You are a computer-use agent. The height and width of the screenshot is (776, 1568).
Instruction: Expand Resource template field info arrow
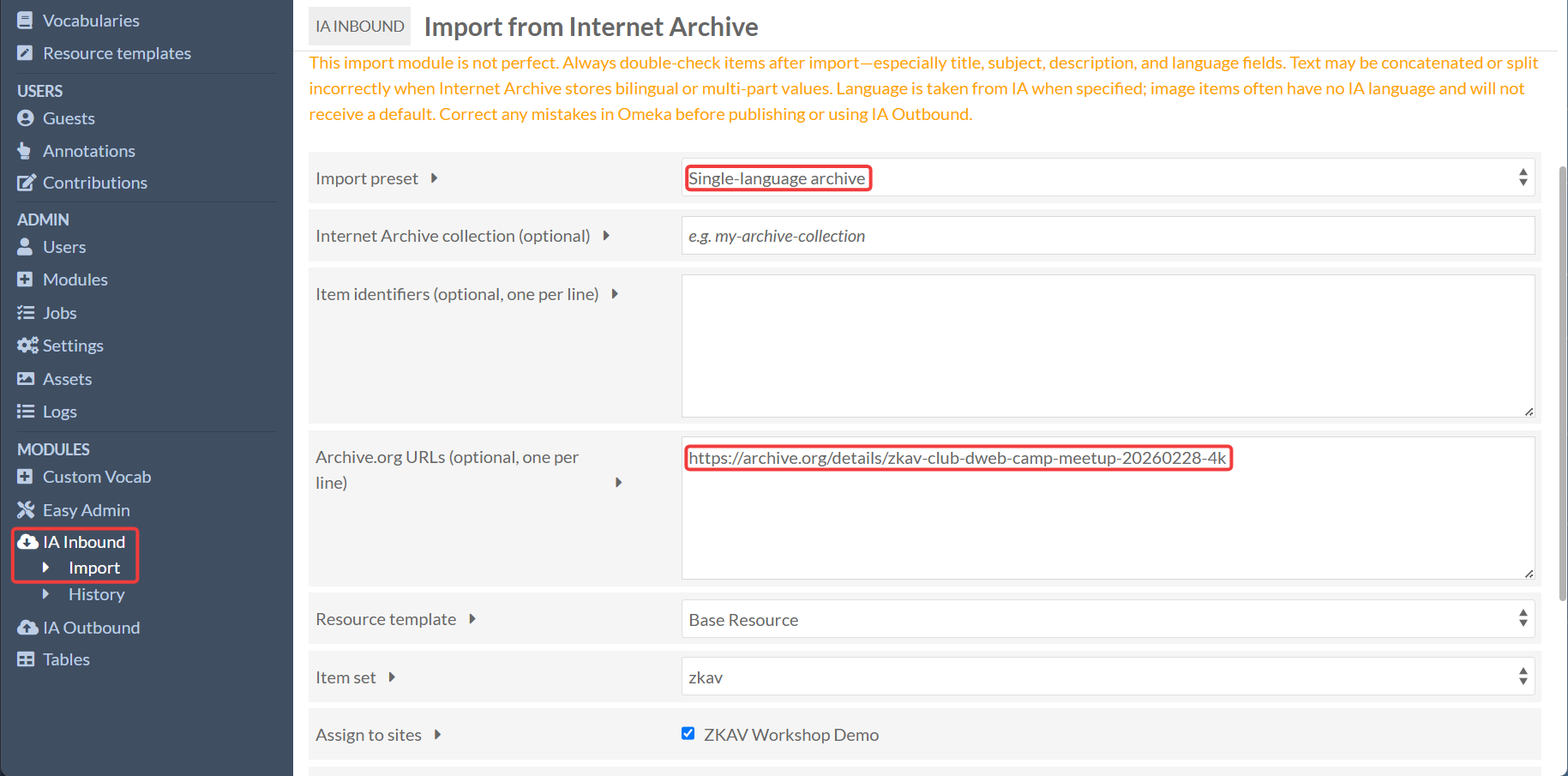[x=472, y=619]
